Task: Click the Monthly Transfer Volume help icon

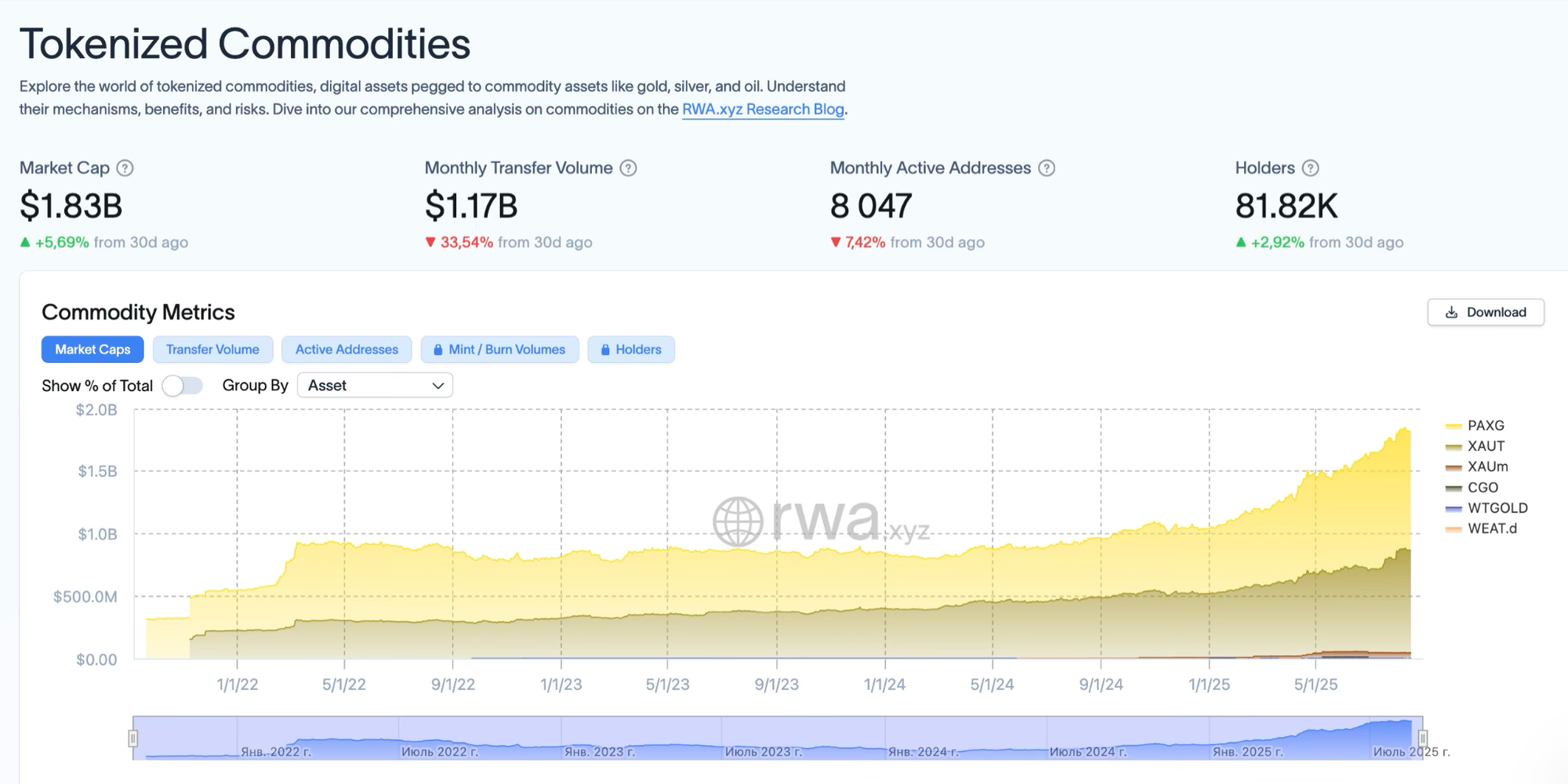Action: click(628, 168)
